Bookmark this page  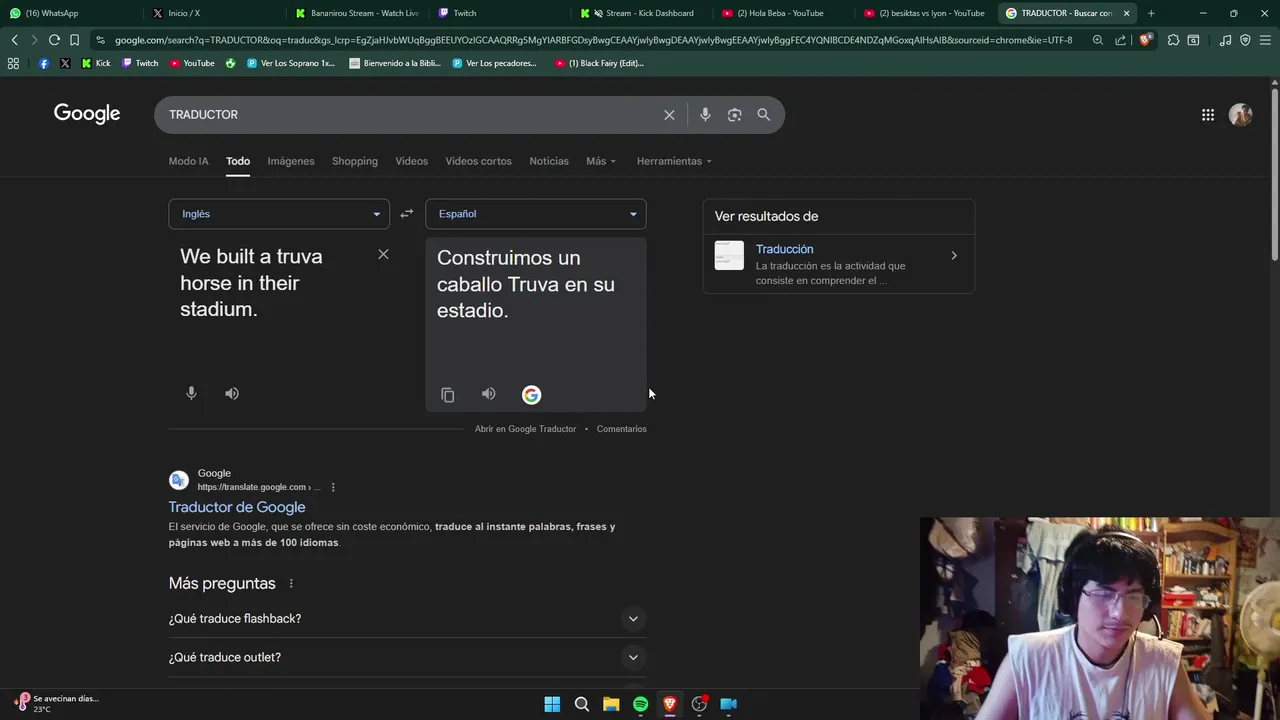(74, 40)
